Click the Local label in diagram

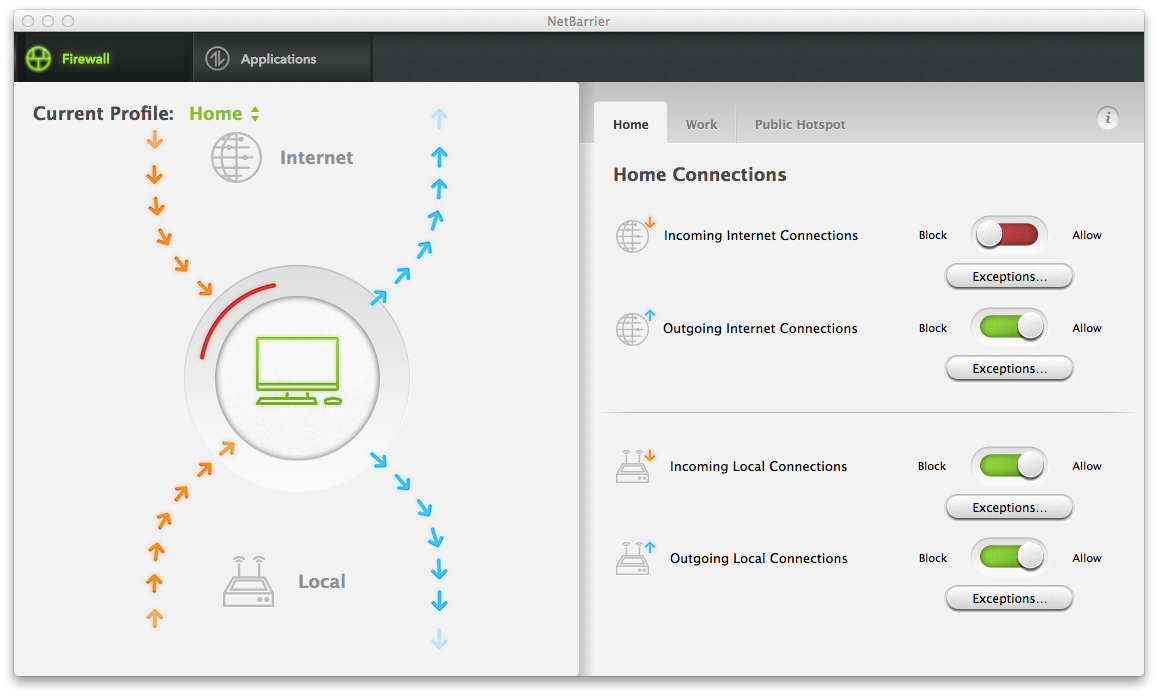click(x=321, y=581)
